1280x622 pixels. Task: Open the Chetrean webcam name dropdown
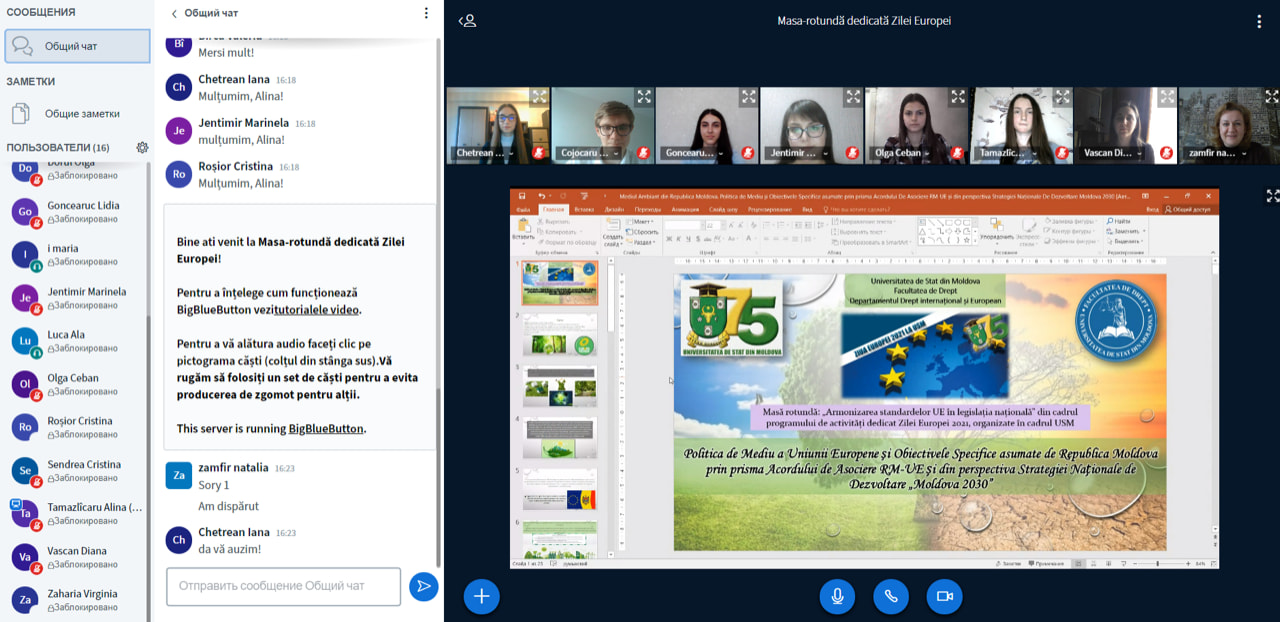click(x=480, y=153)
